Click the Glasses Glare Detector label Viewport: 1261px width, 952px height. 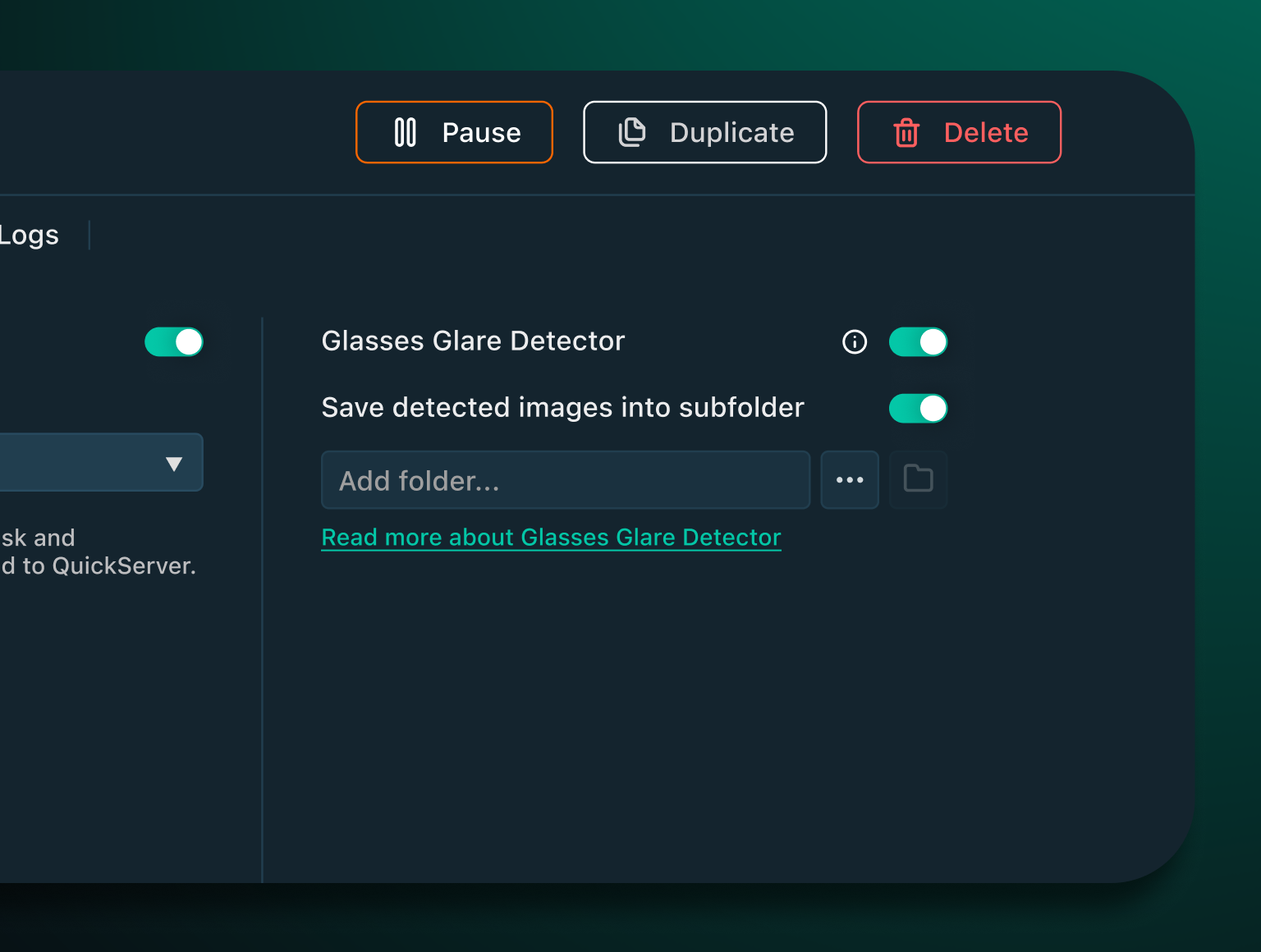coord(473,341)
